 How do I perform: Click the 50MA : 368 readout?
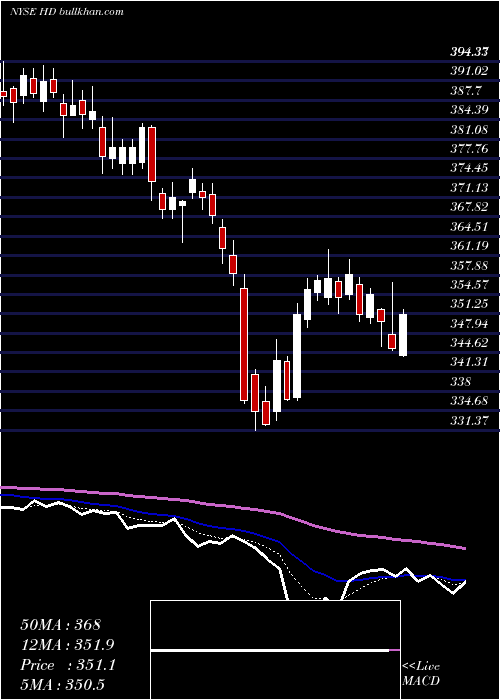pos(61,625)
